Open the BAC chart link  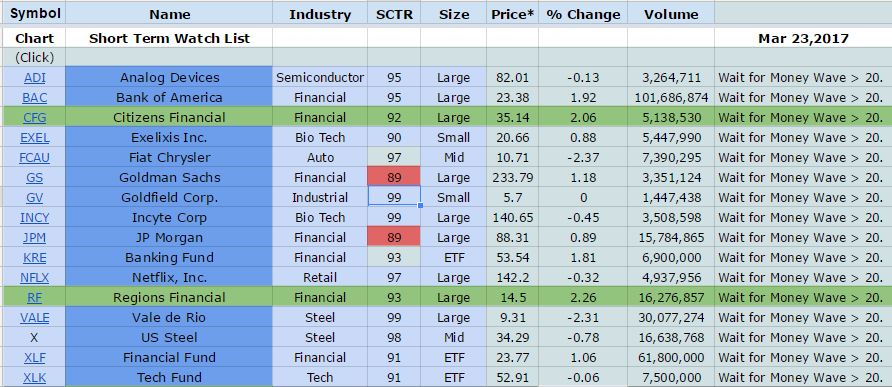click(x=34, y=98)
